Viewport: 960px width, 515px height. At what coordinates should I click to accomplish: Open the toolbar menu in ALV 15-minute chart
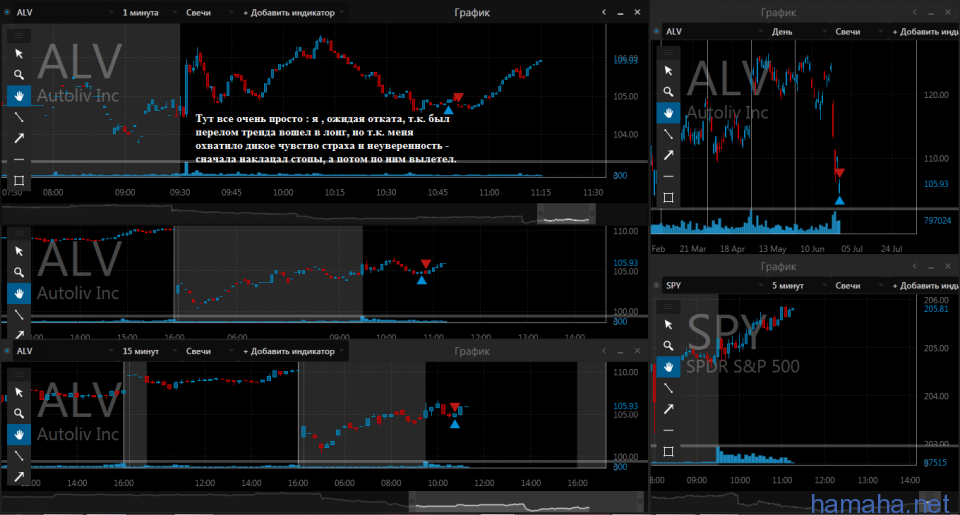click(19, 374)
